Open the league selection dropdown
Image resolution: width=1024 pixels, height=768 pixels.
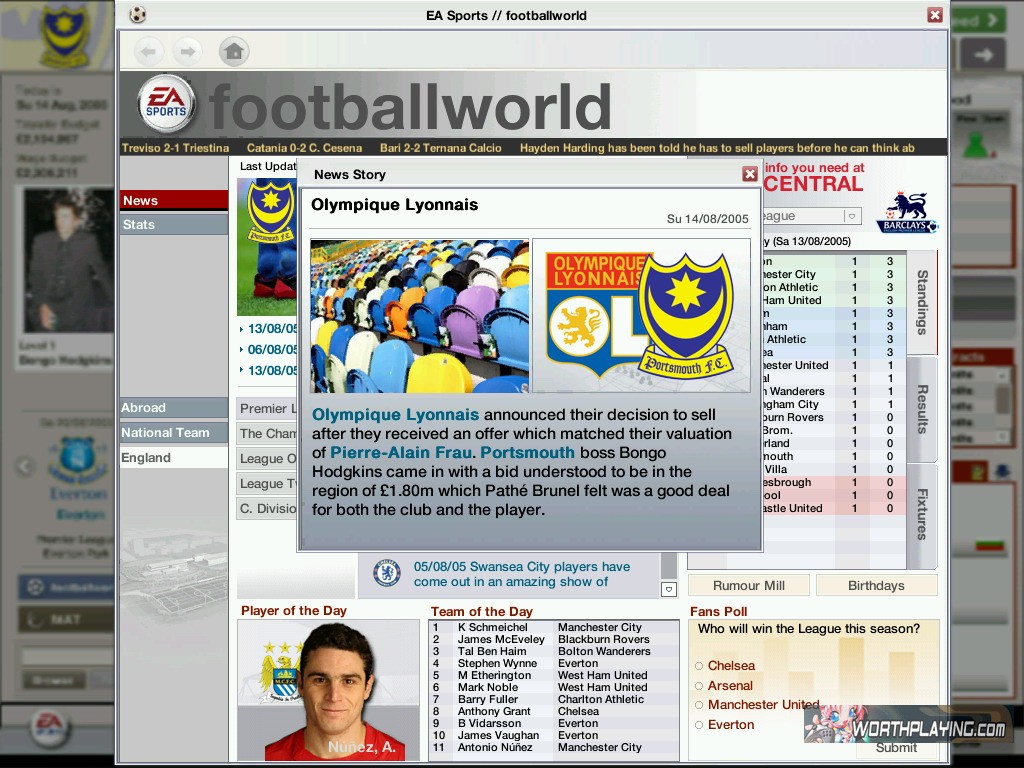point(851,216)
